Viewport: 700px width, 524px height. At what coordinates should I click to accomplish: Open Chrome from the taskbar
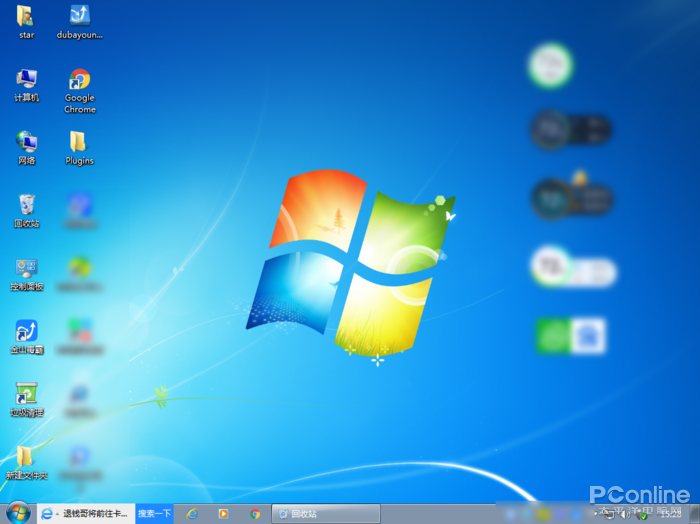click(255, 514)
